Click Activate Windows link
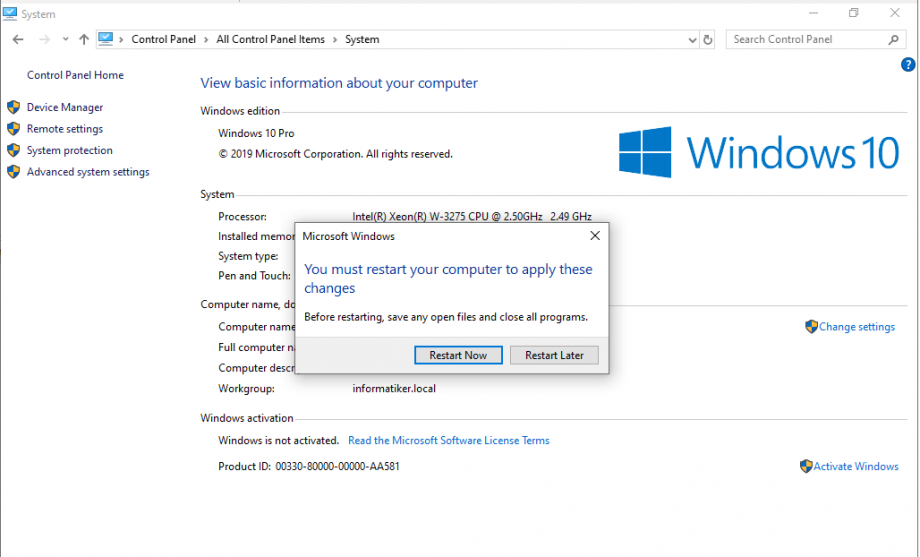 click(855, 467)
